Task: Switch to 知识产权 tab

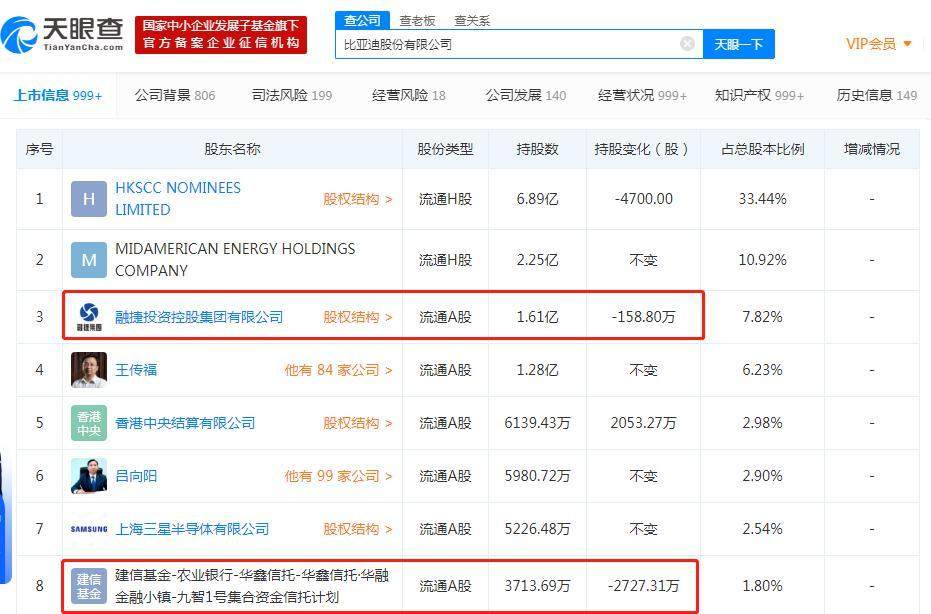Action: tap(759, 95)
